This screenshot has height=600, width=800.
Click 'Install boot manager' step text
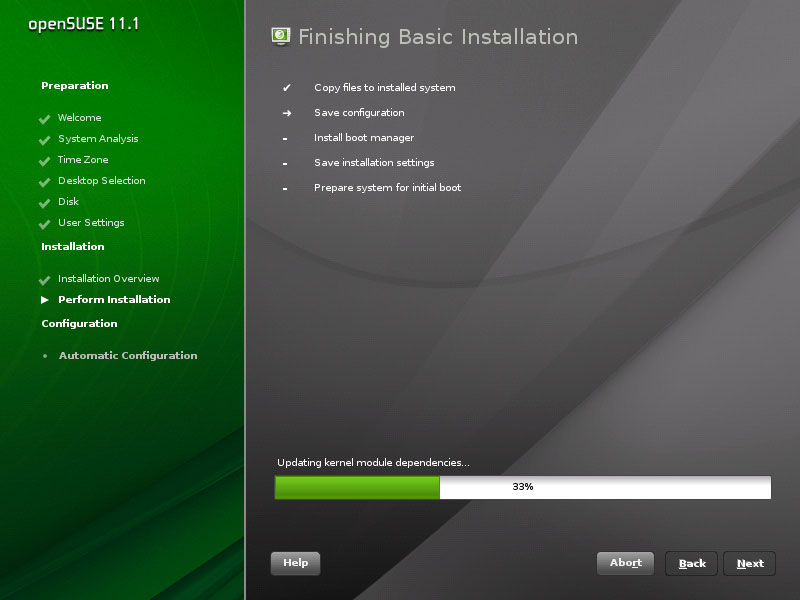click(x=364, y=138)
